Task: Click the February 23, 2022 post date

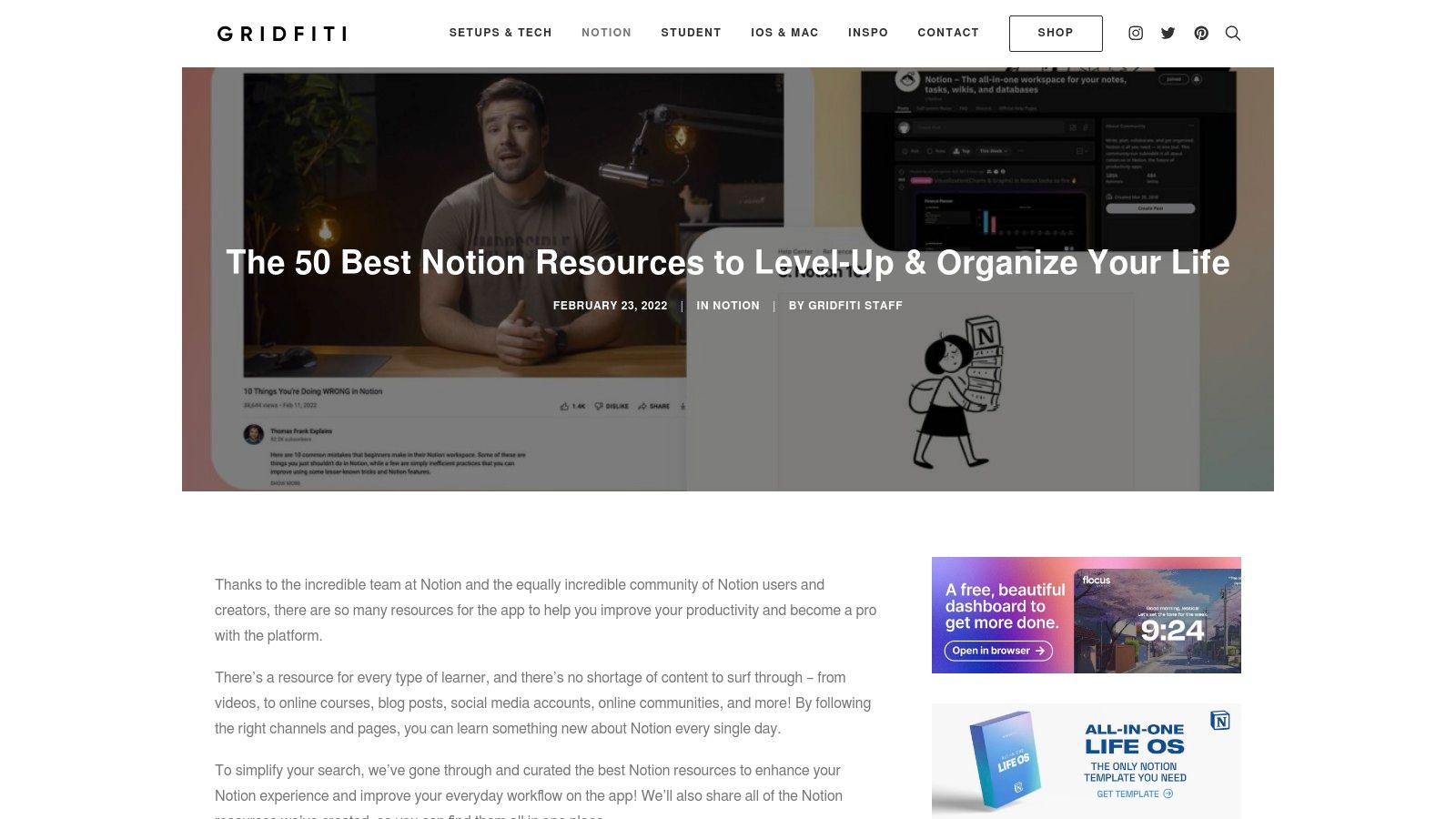Action: coord(610,306)
